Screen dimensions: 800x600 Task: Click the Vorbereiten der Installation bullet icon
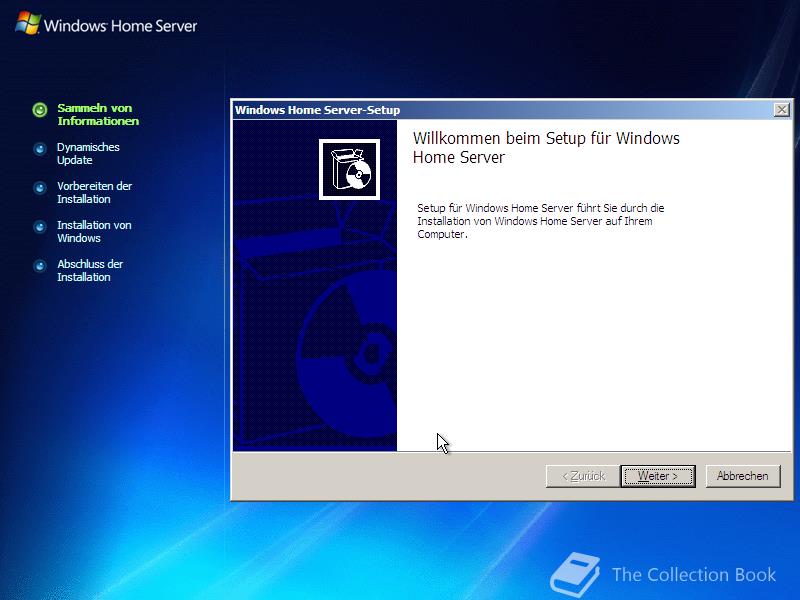pos(40,188)
